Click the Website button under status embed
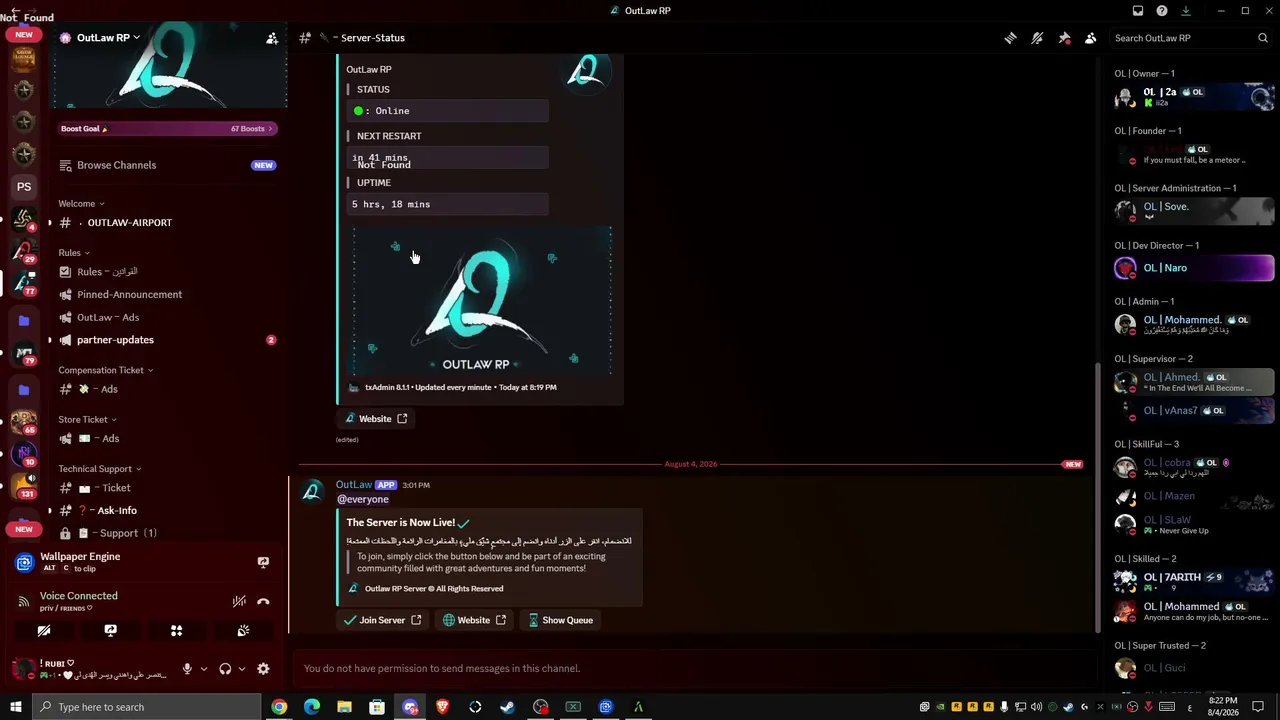Image resolution: width=1280 pixels, height=720 pixels. tap(376, 419)
